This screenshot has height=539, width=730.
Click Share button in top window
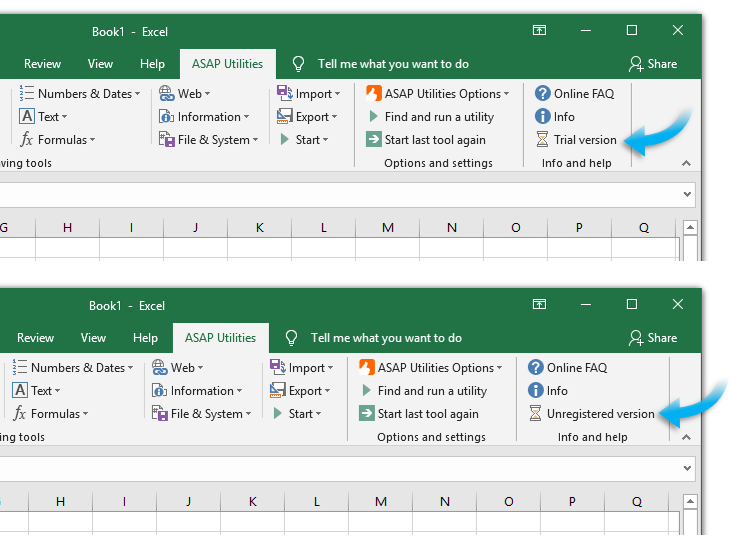tap(653, 64)
